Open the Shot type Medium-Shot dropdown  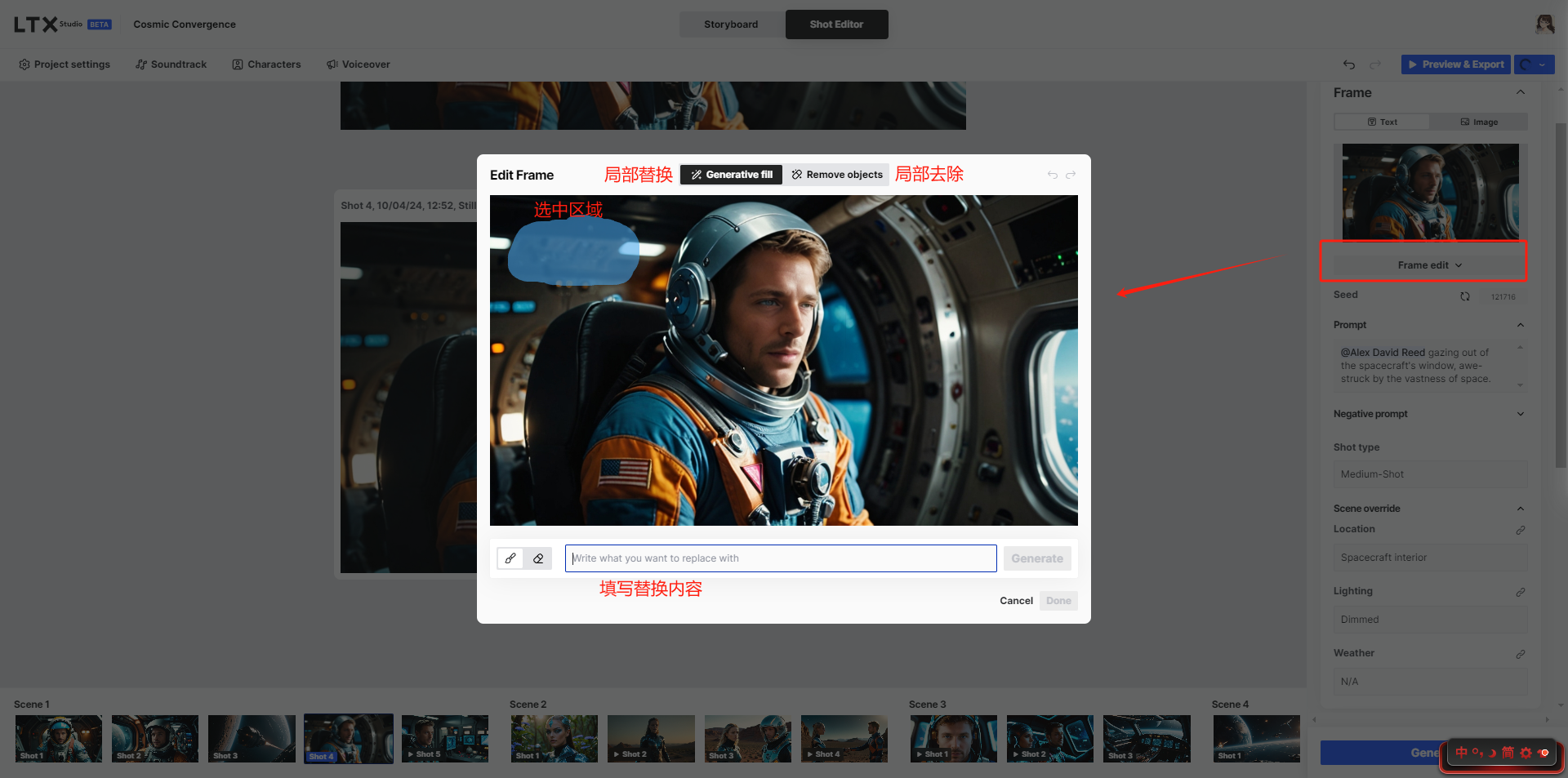click(x=1430, y=474)
